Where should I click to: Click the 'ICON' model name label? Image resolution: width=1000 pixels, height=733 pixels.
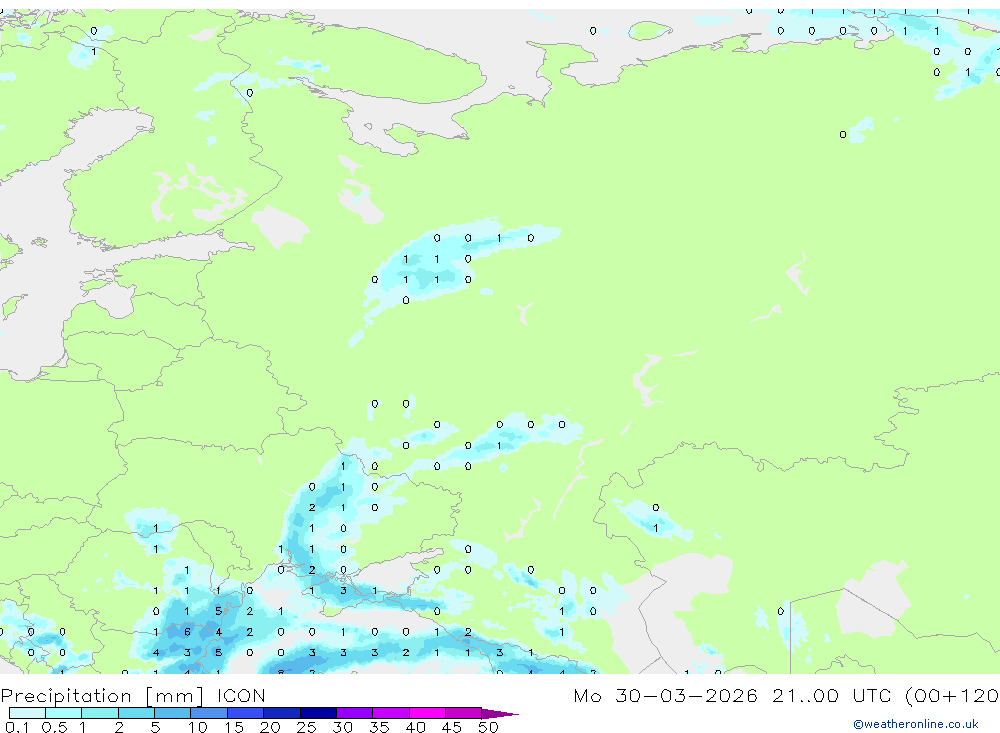coord(241,696)
